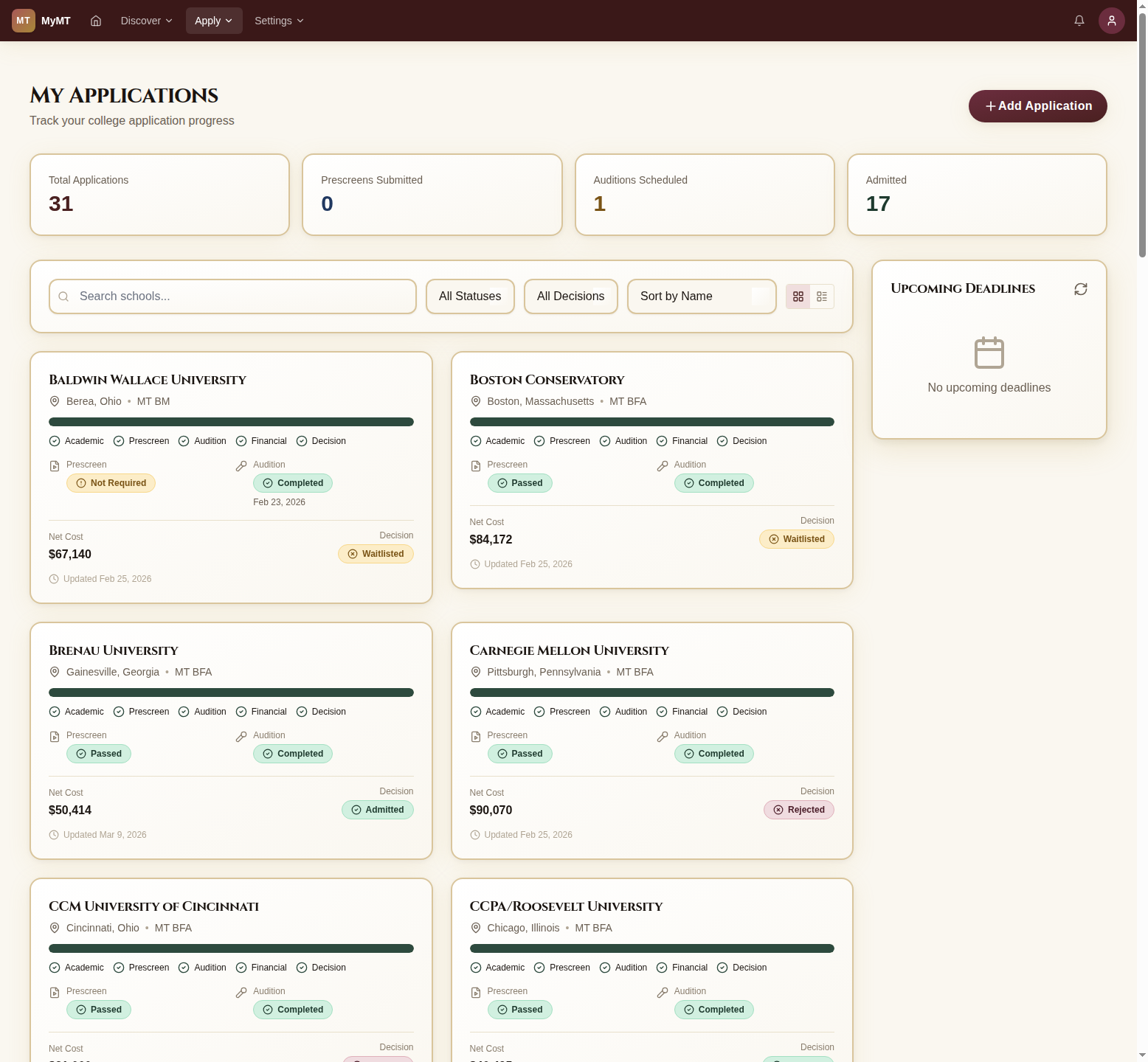Click Baldwin Wallace location pin icon
Screen dimensions: 1148x1062
[55, 401]
